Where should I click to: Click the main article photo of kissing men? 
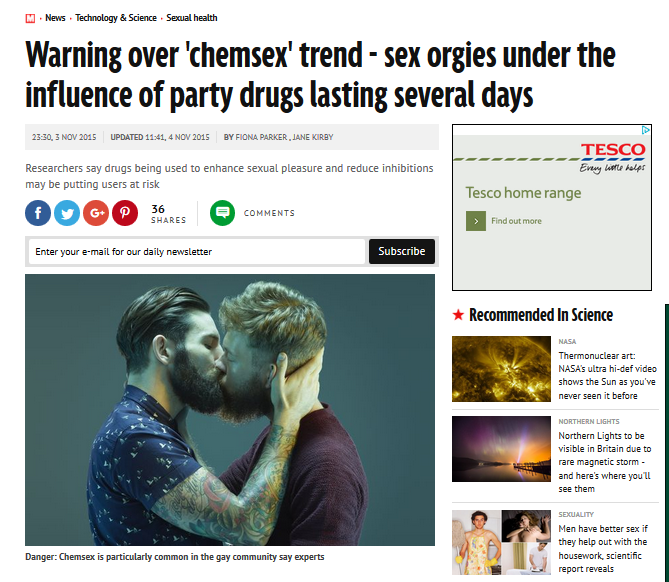click(230, 410)
